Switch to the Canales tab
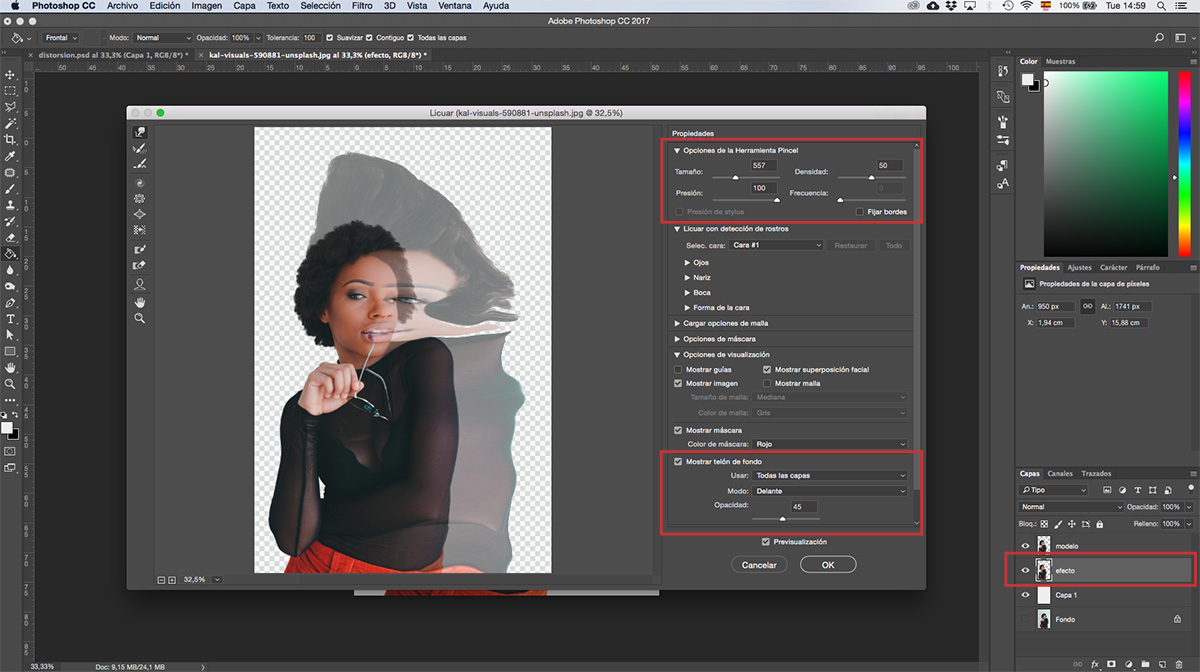 coord(1060,473)
